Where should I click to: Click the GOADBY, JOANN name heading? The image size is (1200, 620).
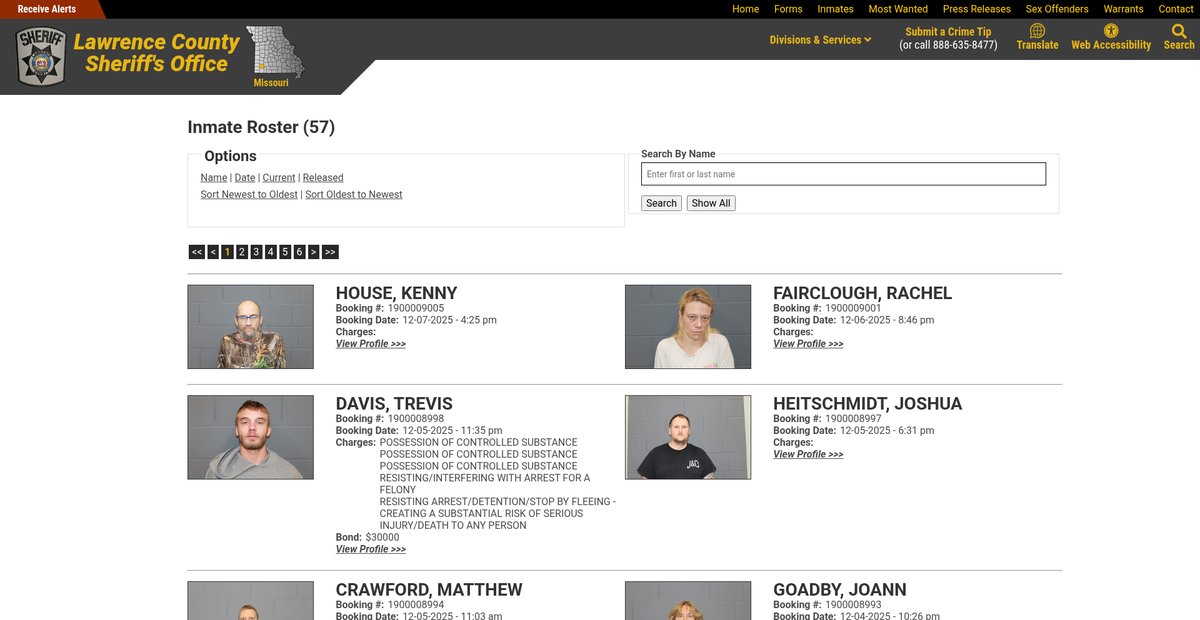(x=840, y=590)
